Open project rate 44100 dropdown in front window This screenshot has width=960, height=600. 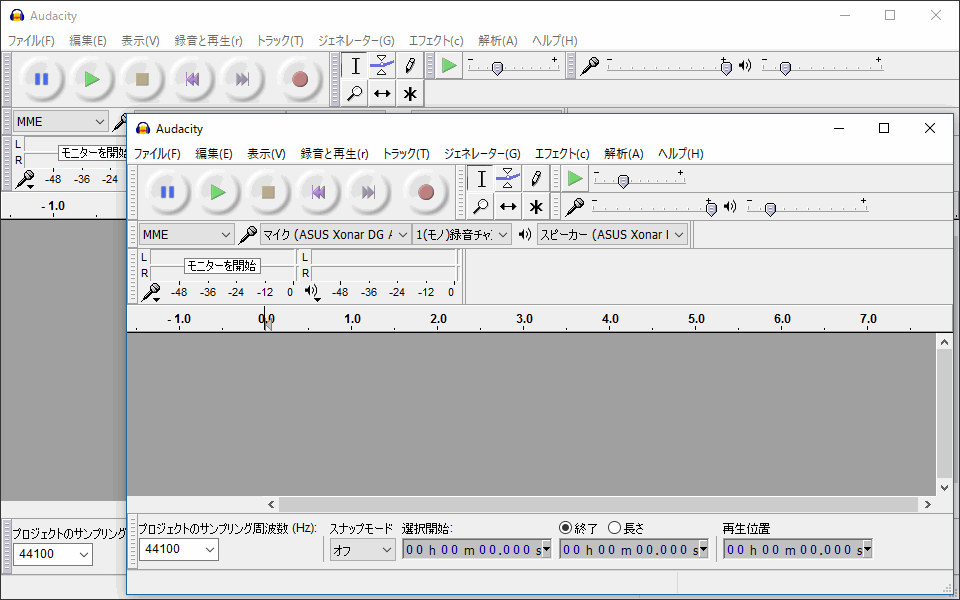click(178, 549)
